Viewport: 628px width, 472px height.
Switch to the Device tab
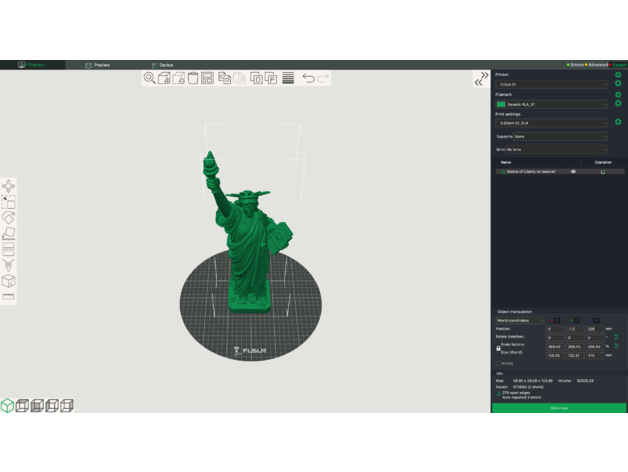click(x=162, y=65)
